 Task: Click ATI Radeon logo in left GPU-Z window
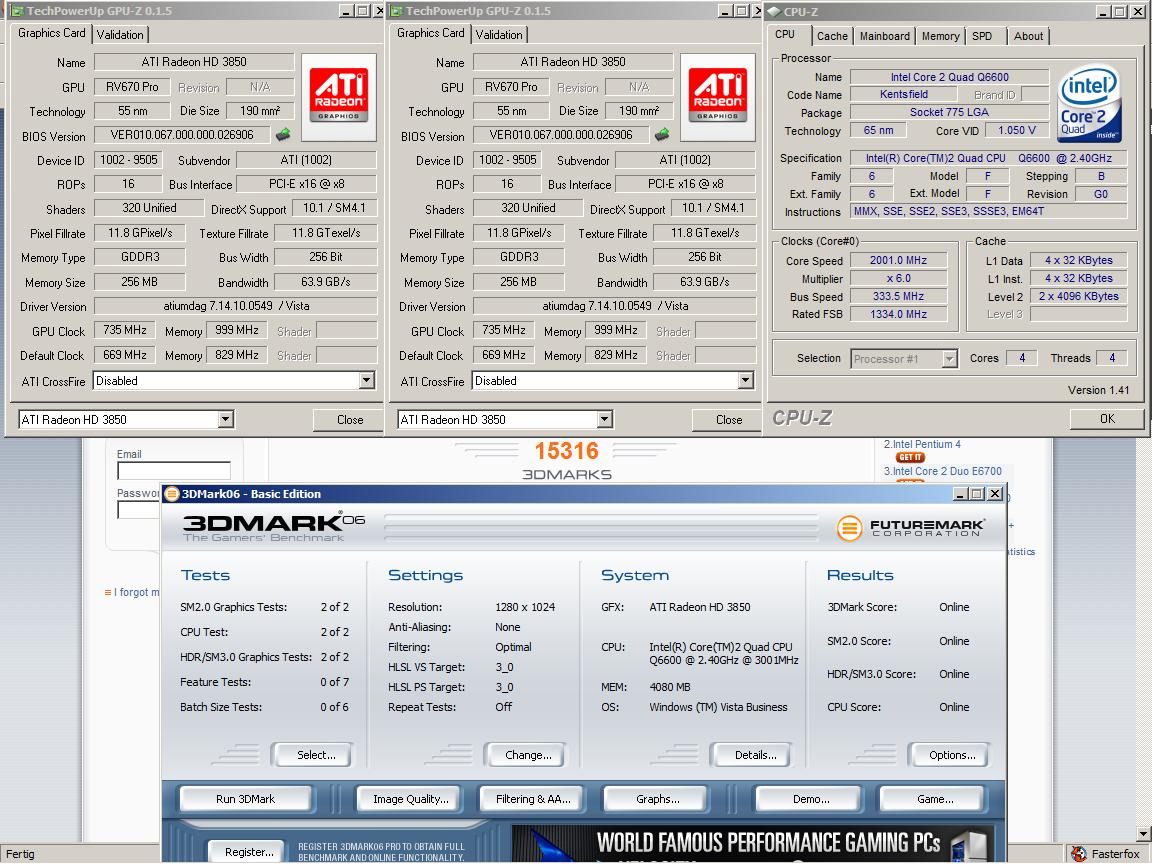click(x=339, y=96)
